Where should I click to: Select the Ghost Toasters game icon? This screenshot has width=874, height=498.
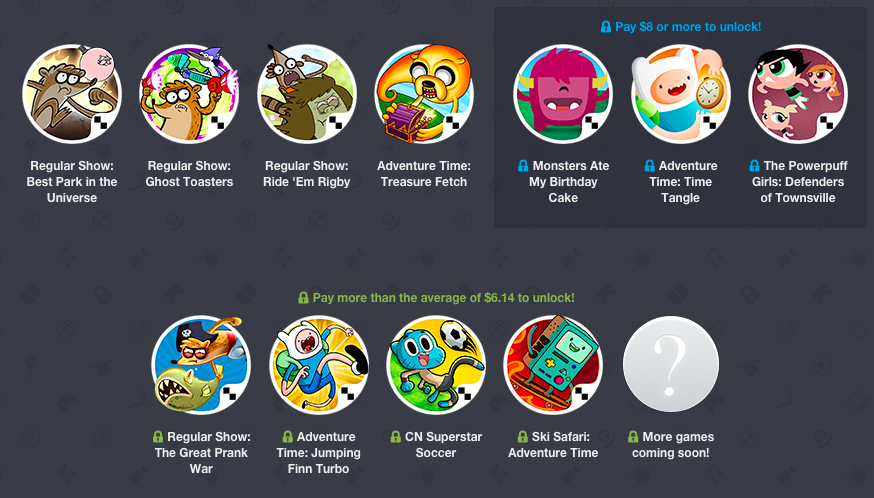[189, 94]
